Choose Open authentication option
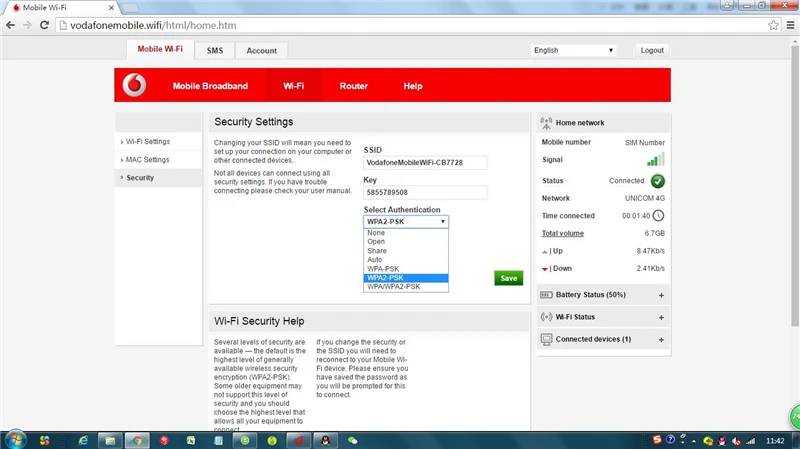This screenshot has width=800, height=449. click(406, 242)
